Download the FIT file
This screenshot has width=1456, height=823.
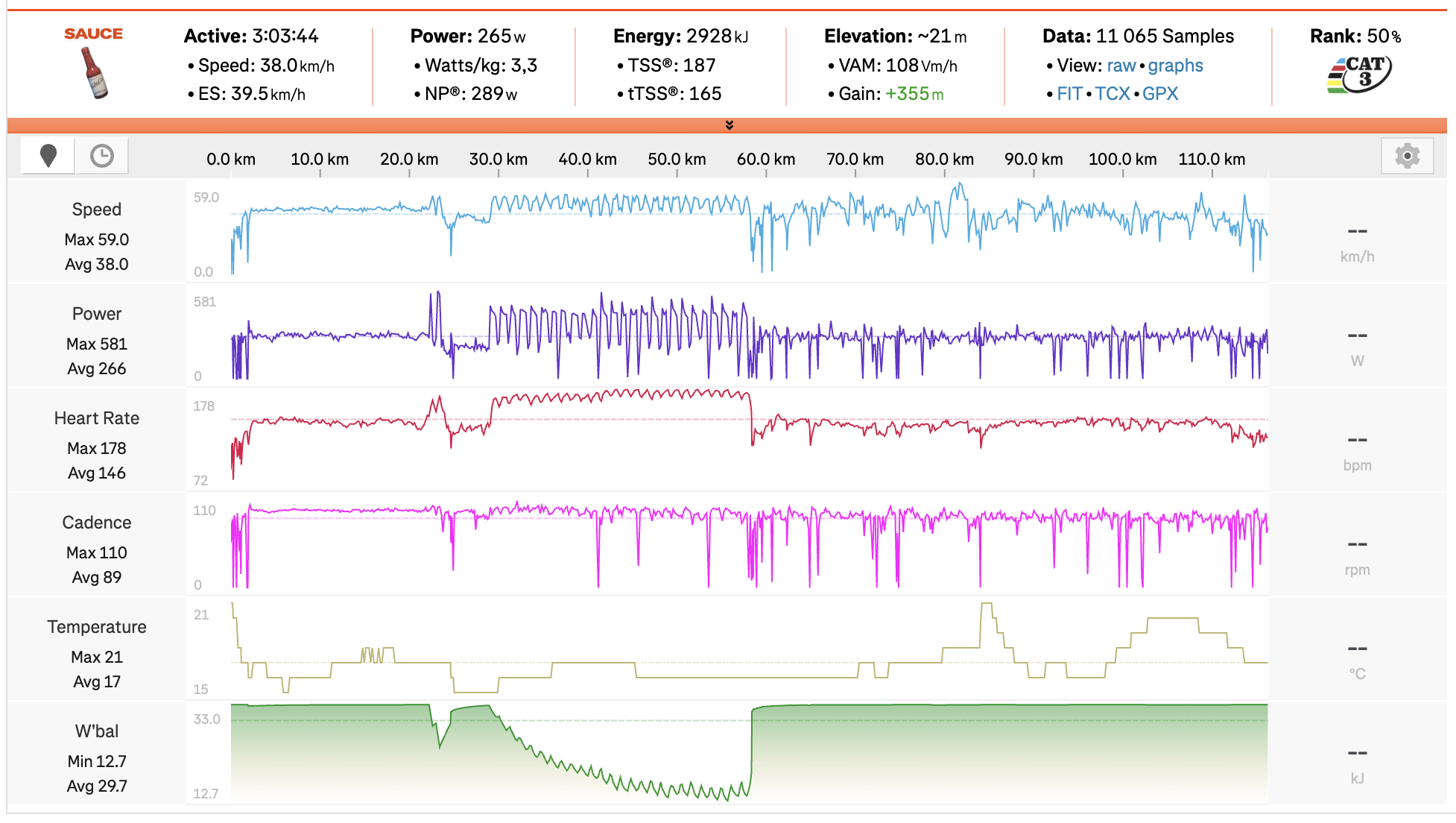pyautogui.click(x=1069, y=94)
